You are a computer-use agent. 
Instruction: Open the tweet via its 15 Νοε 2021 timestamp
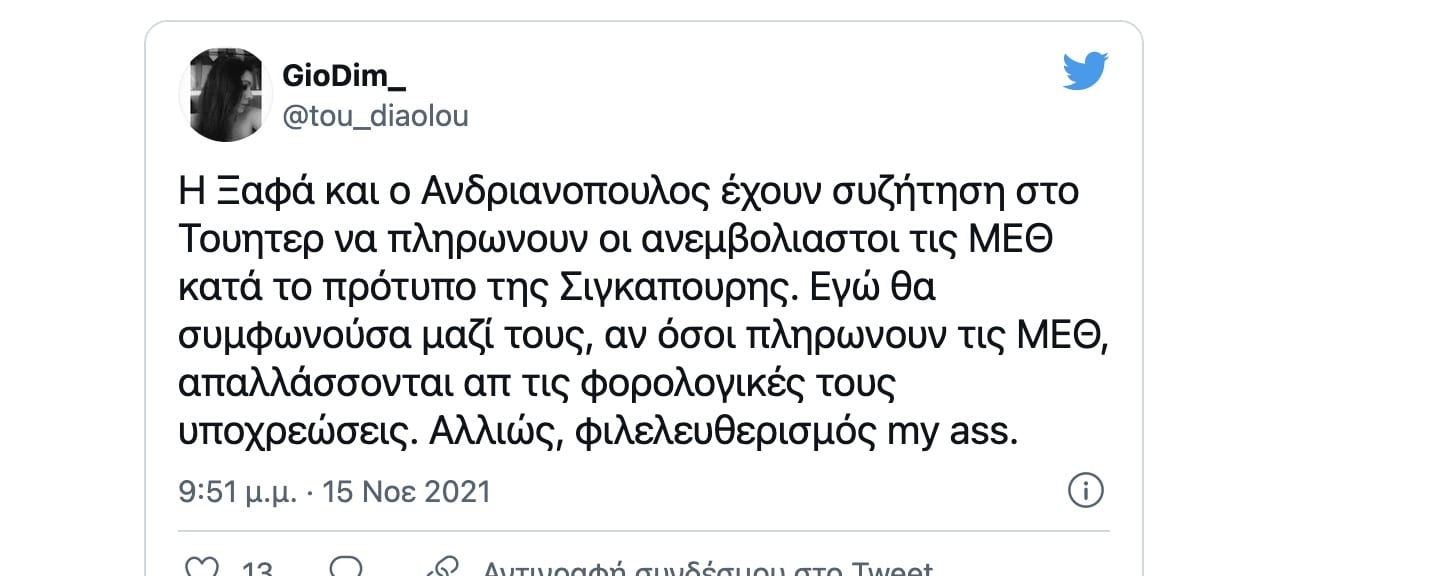335,490
